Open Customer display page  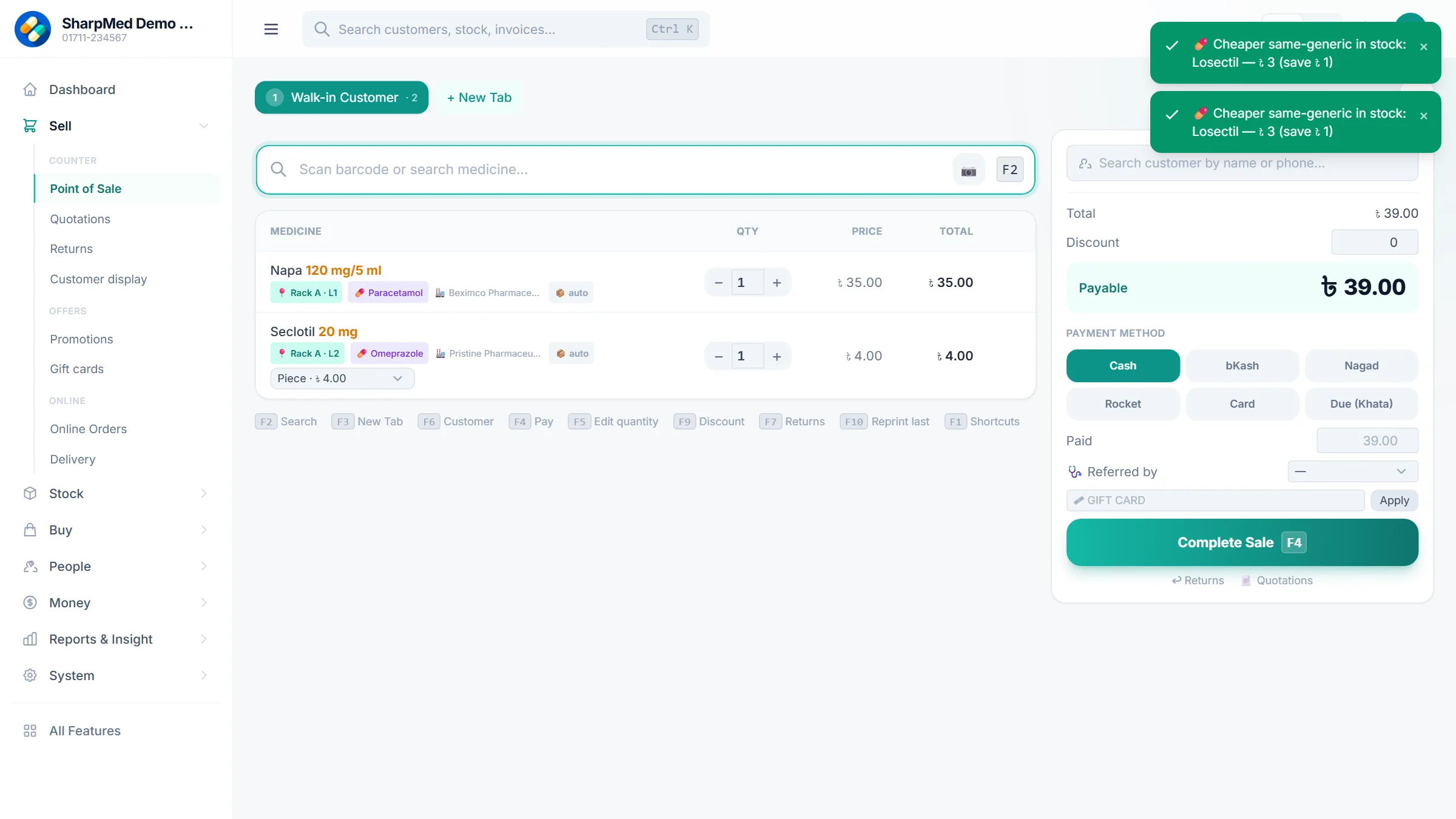[98, 279]
